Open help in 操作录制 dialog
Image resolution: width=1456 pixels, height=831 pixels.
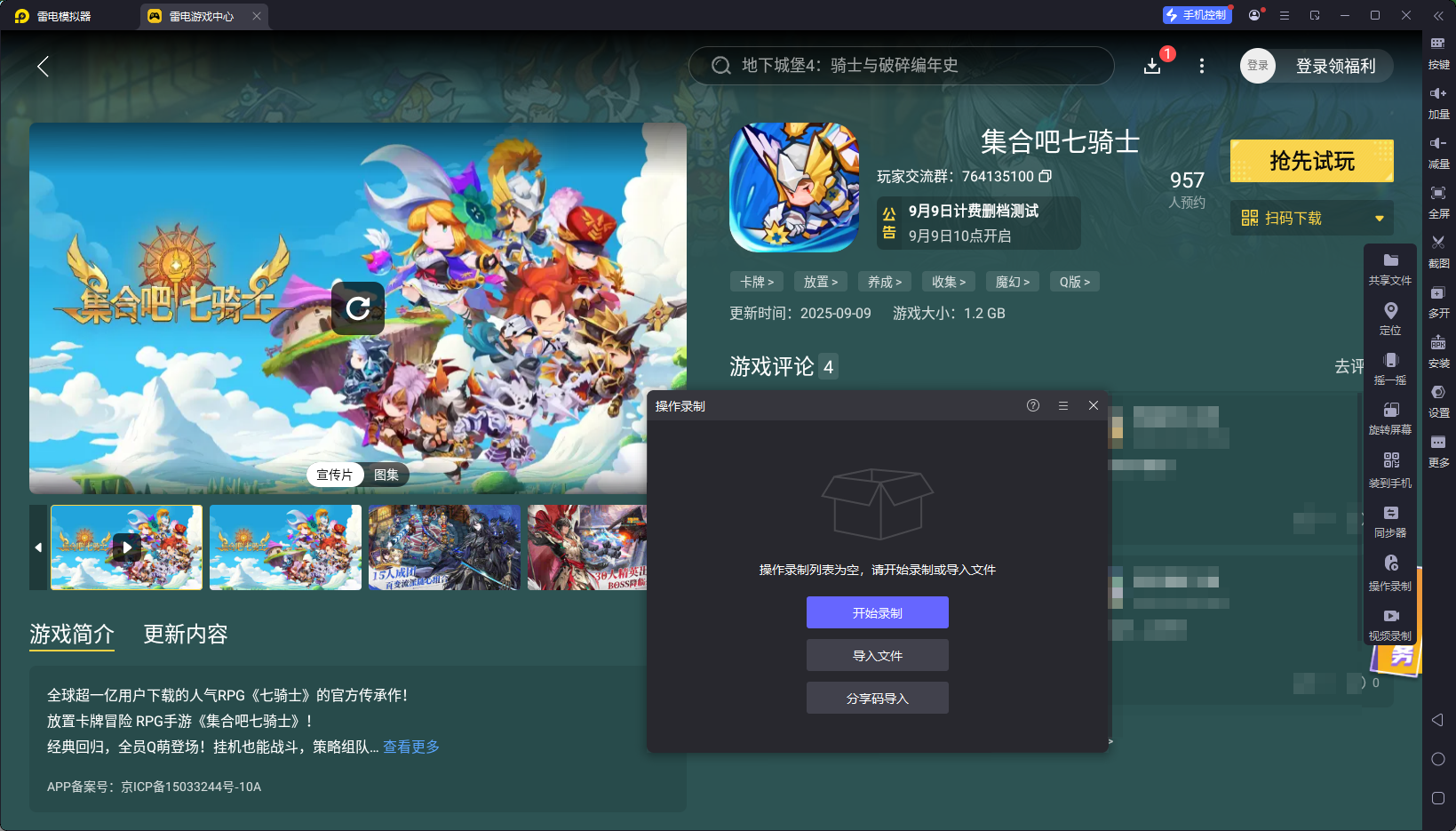[1033, 405]
